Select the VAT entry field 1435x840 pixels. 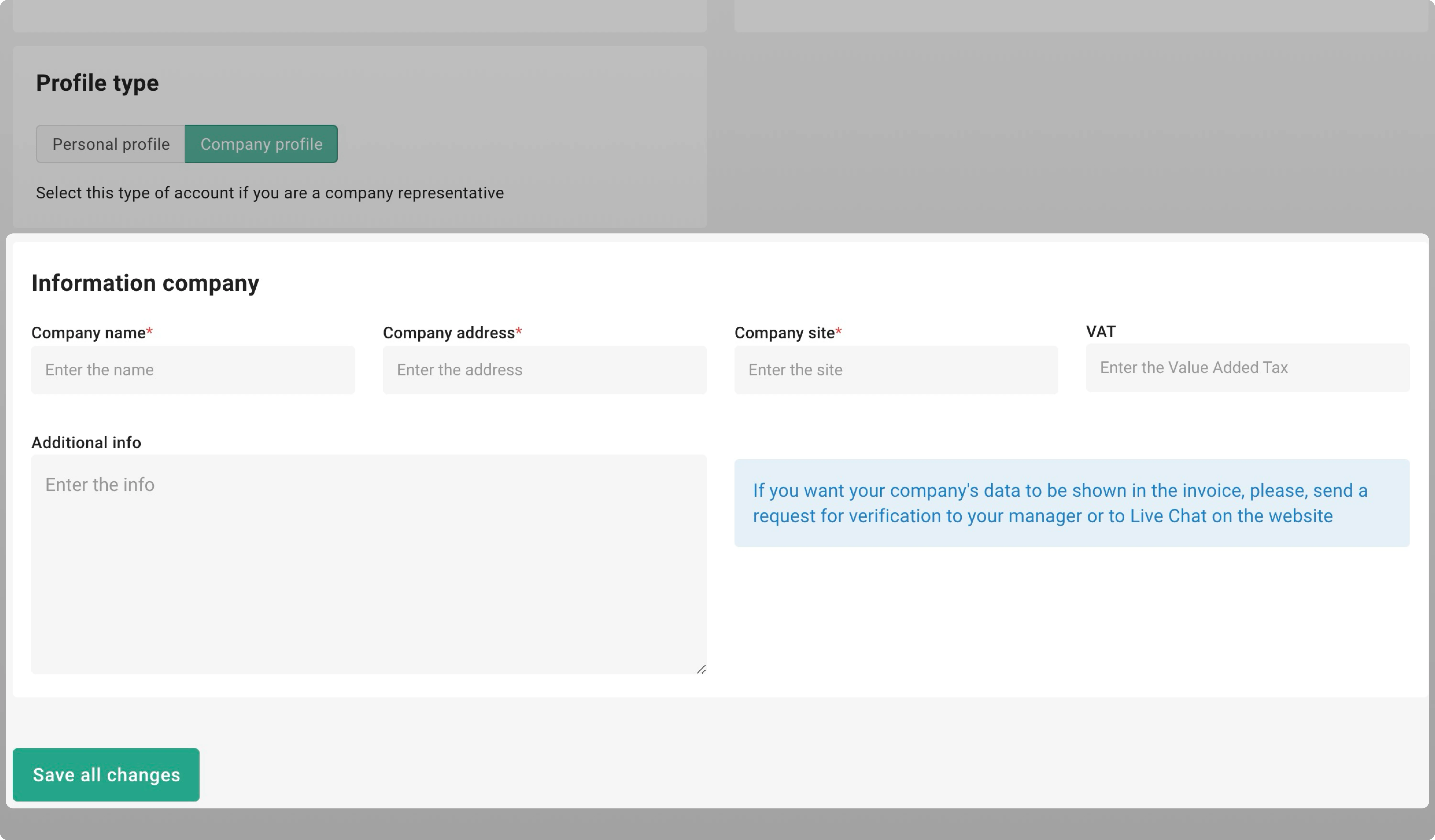[1247, 368]
